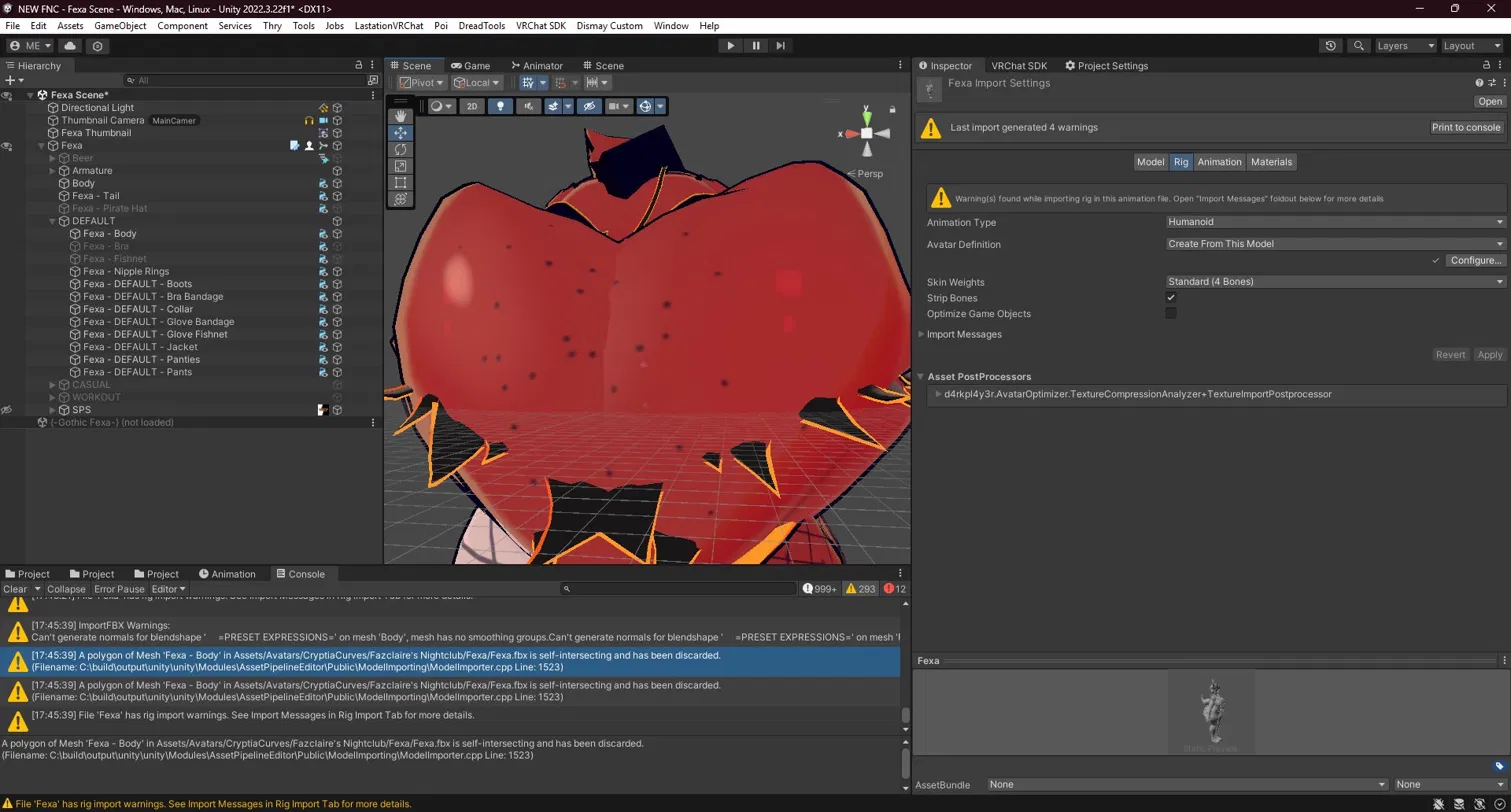The width and height of the screenshot is (1511, 812).
Task: Switch to the Animator tab
Action: (535, 66)
